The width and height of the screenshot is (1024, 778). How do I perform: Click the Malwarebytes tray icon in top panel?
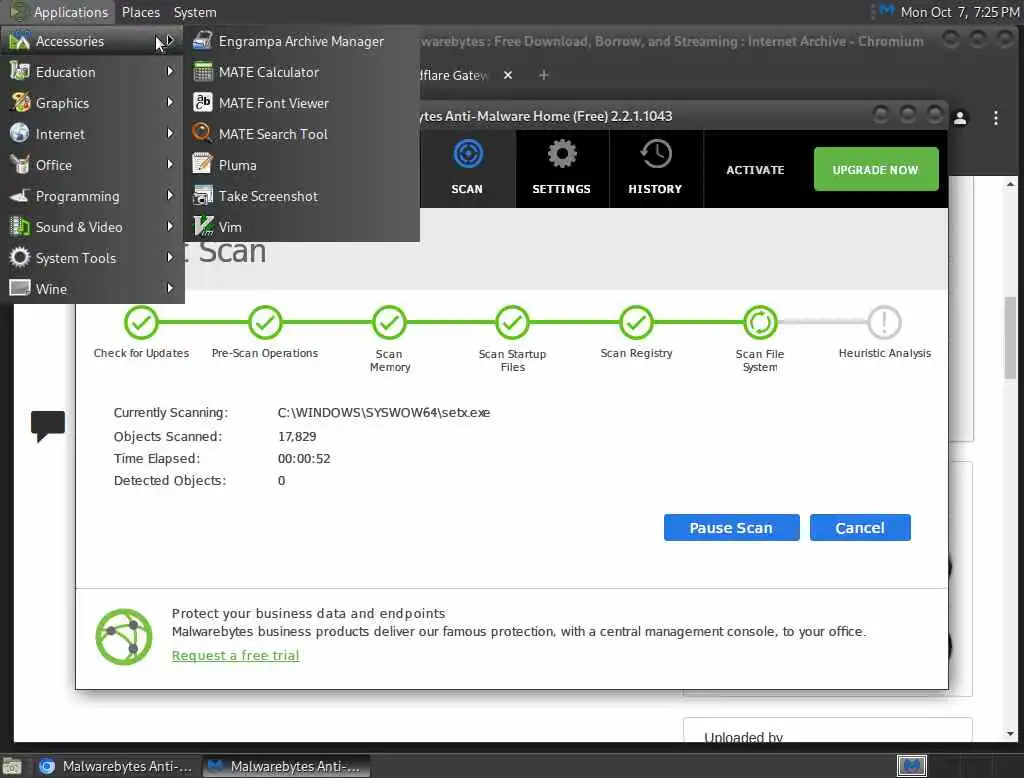886,10
